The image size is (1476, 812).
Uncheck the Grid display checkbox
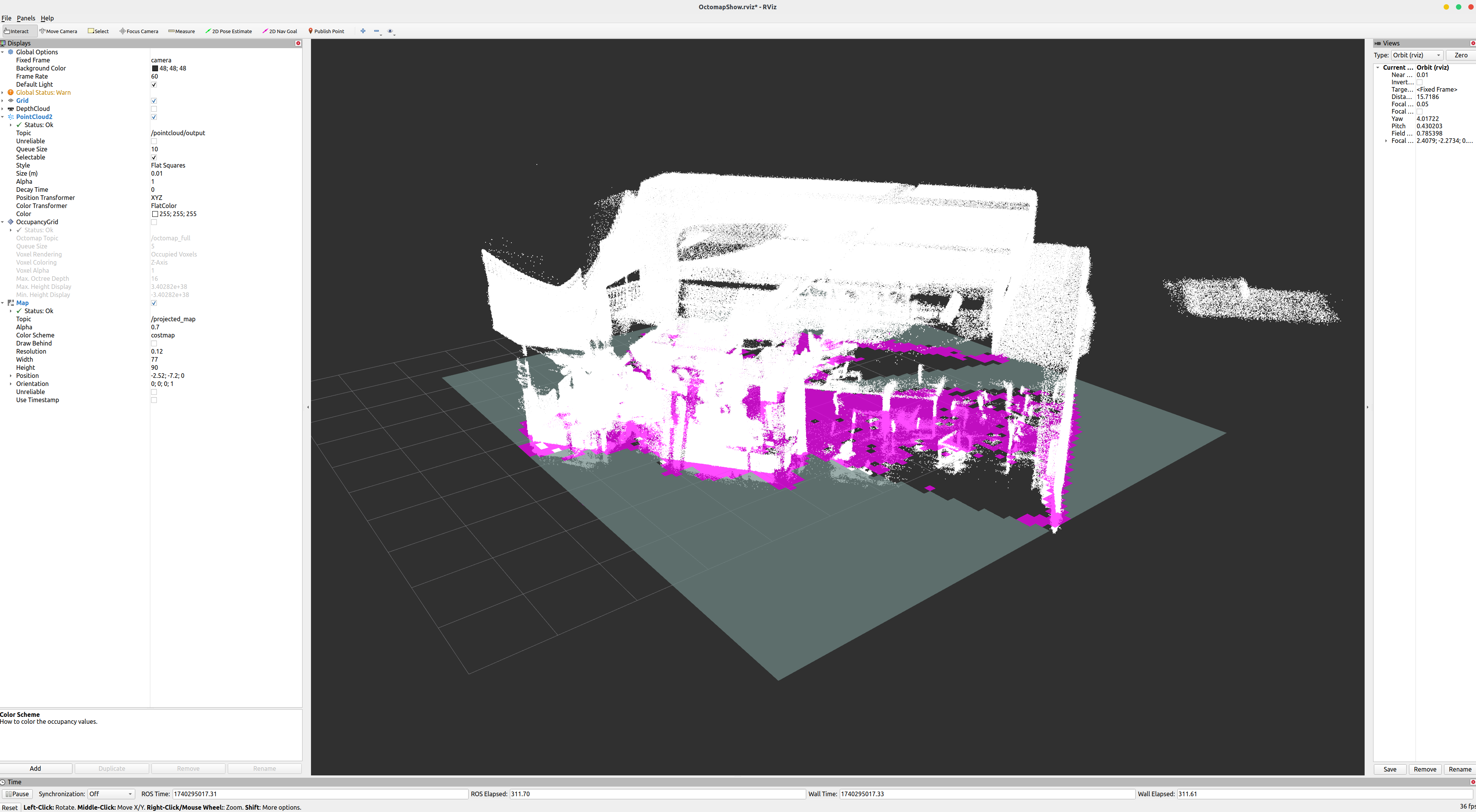pyautogui.click(x=153, y=101)
